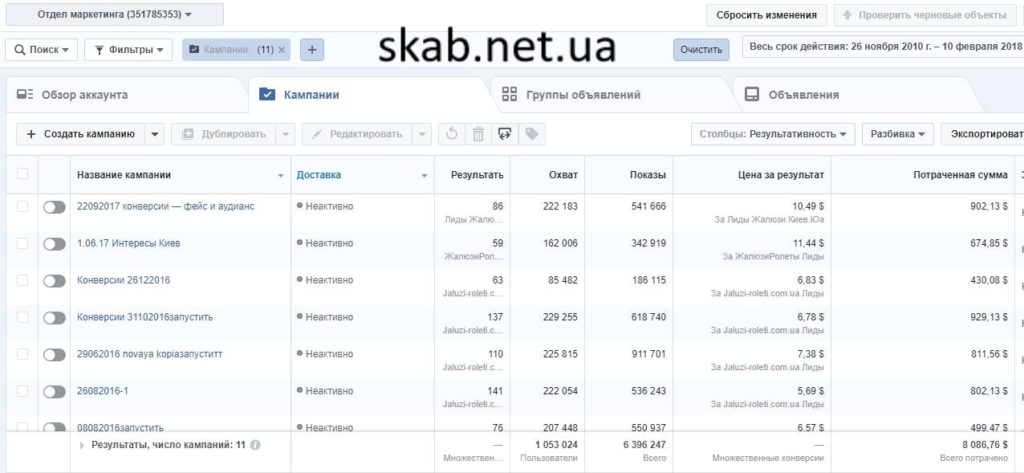Toggle the switch for 1.06.17 Интересы Киев
The height and width of the screenshot is (473, 1024).
coord(54,243)
